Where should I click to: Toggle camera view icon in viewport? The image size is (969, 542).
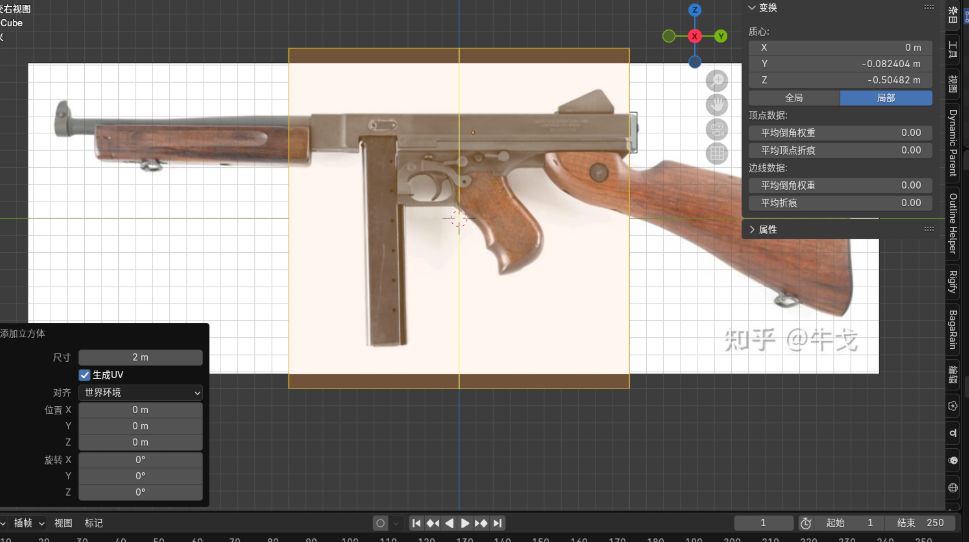tap(717, 129)
